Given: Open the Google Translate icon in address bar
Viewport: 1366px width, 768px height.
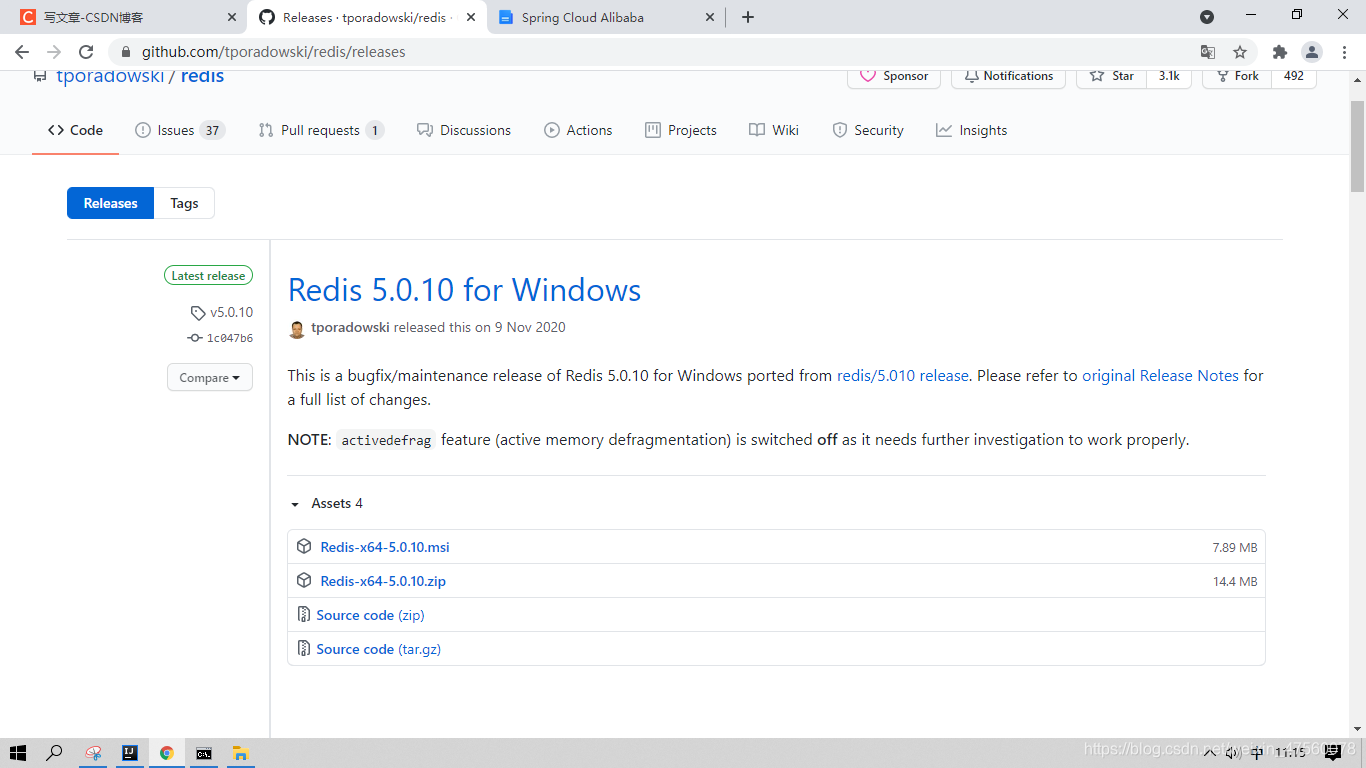Looking at the screenshot, I should tap(1208, 52).
